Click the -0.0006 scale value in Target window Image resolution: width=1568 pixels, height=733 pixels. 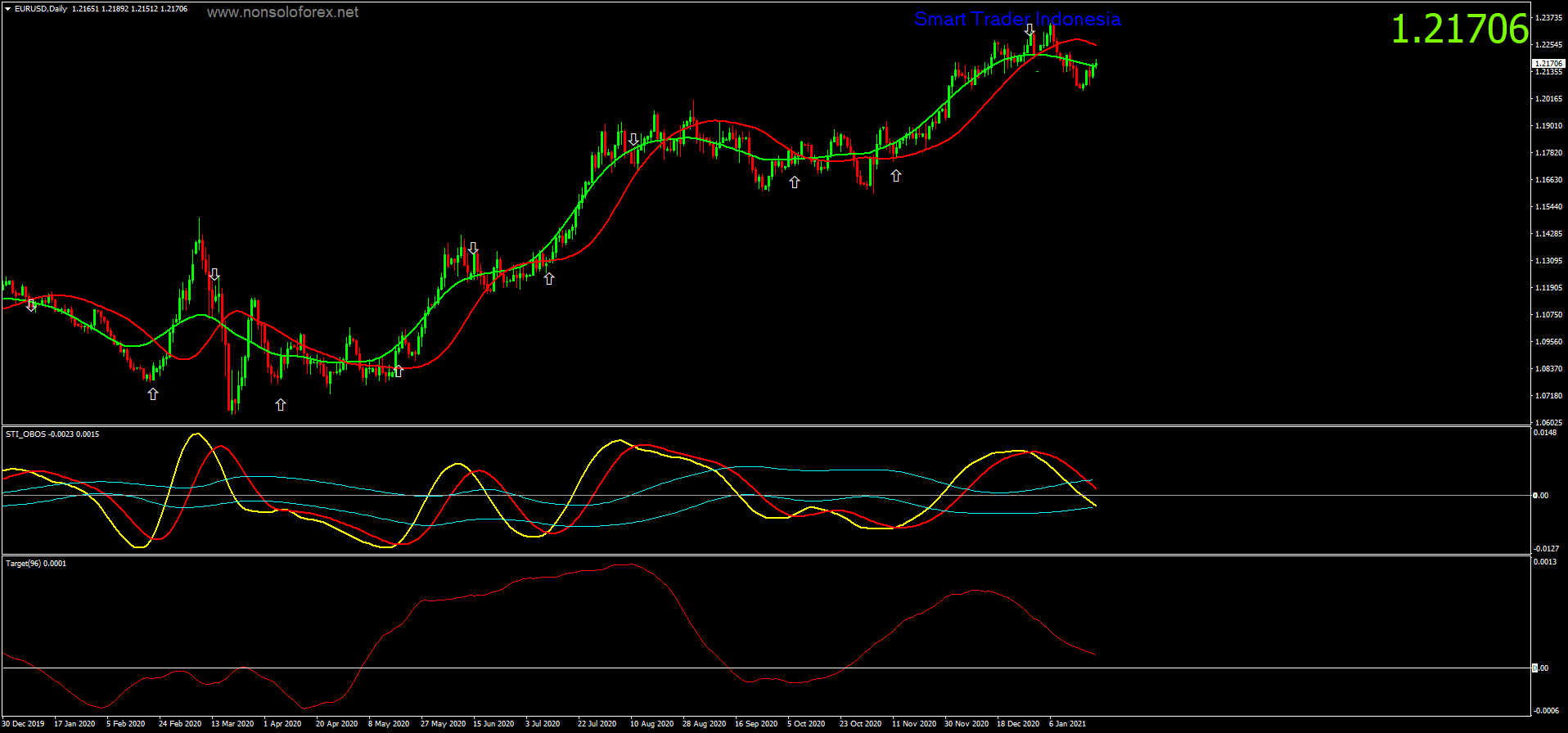click(x=1545, y=711)
